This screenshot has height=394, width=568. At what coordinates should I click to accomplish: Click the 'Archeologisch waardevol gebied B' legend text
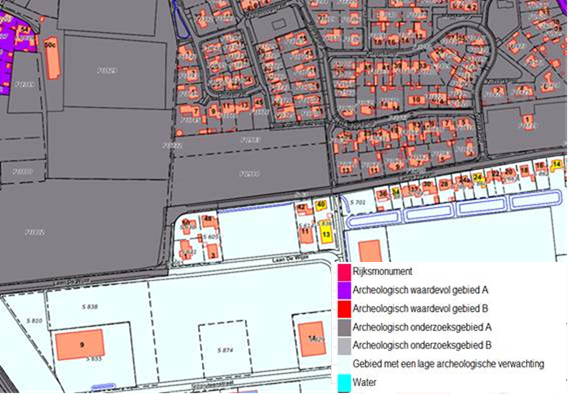click(420, 309)
